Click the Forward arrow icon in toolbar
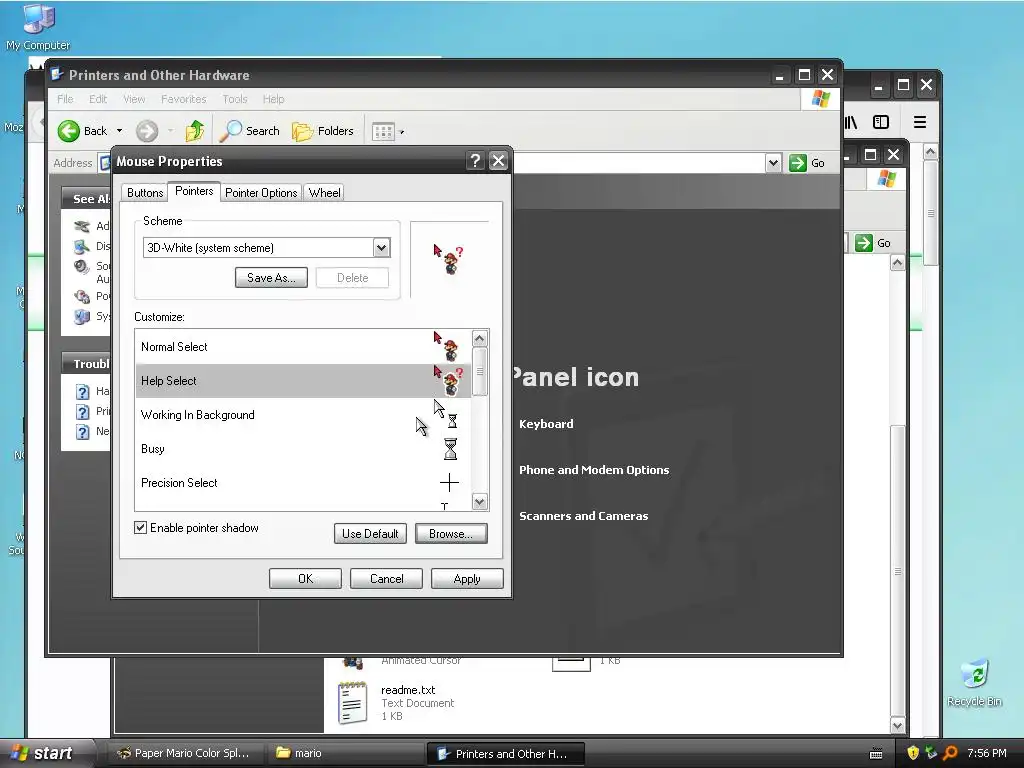 click(x=147, y=131)
